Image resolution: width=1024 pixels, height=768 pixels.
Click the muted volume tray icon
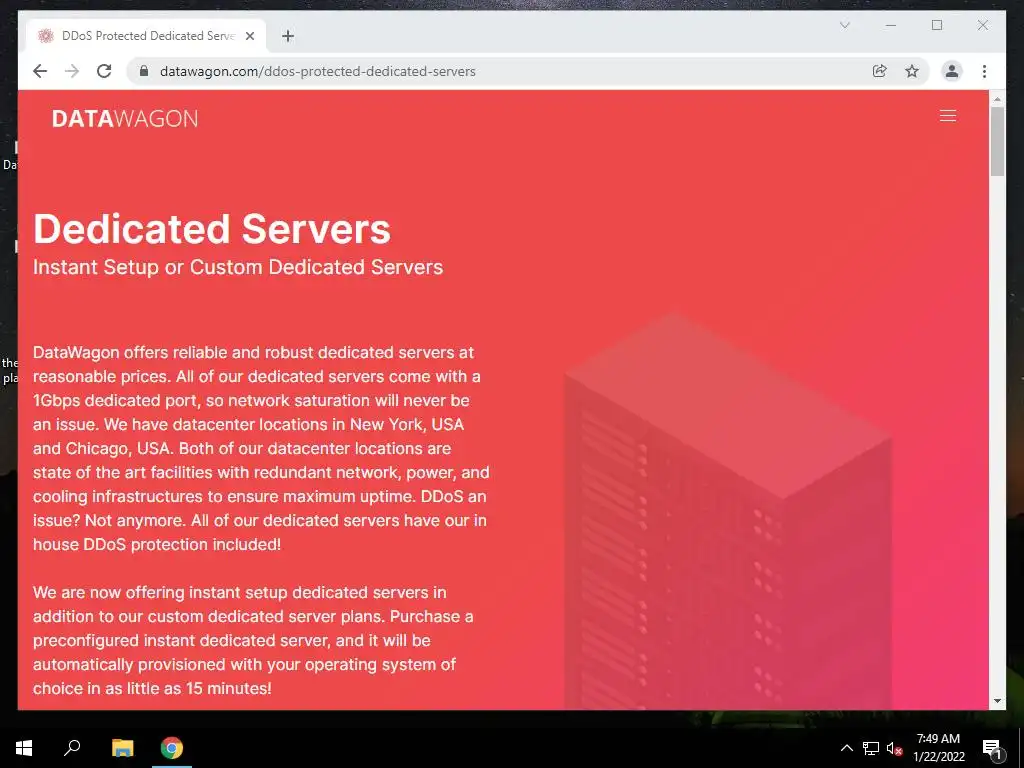click(894, 748)
